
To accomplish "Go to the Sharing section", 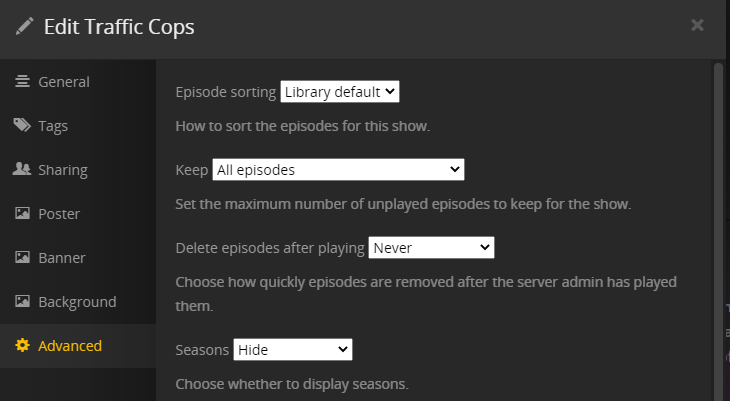I will coord(63,170).
